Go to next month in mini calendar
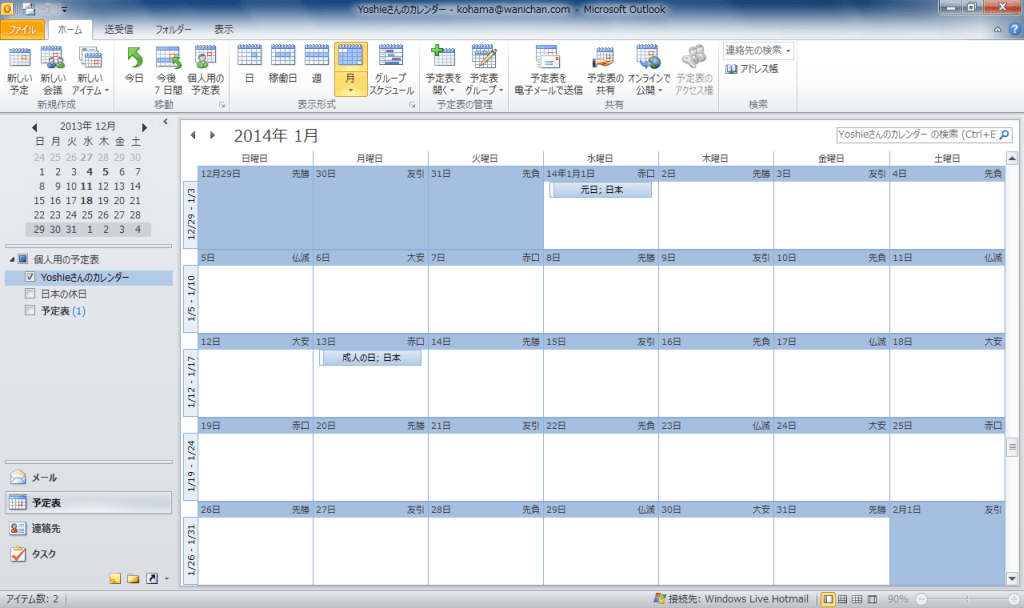The width and height of the screenshot is (1024, 608). pos(144,127)
